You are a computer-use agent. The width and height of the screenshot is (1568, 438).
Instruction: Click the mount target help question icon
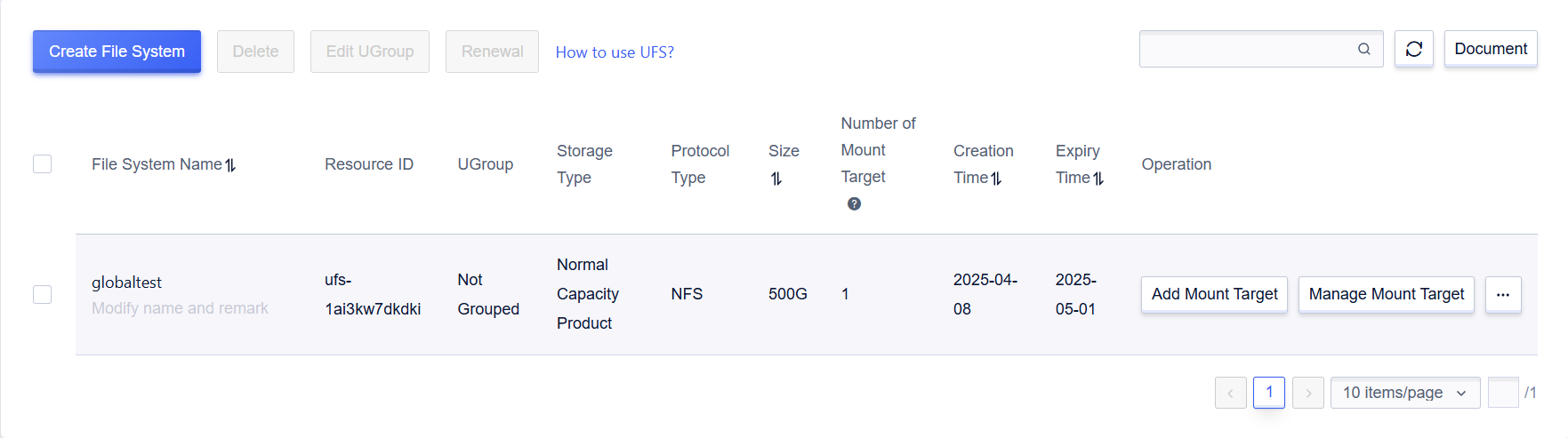point(854,203)
